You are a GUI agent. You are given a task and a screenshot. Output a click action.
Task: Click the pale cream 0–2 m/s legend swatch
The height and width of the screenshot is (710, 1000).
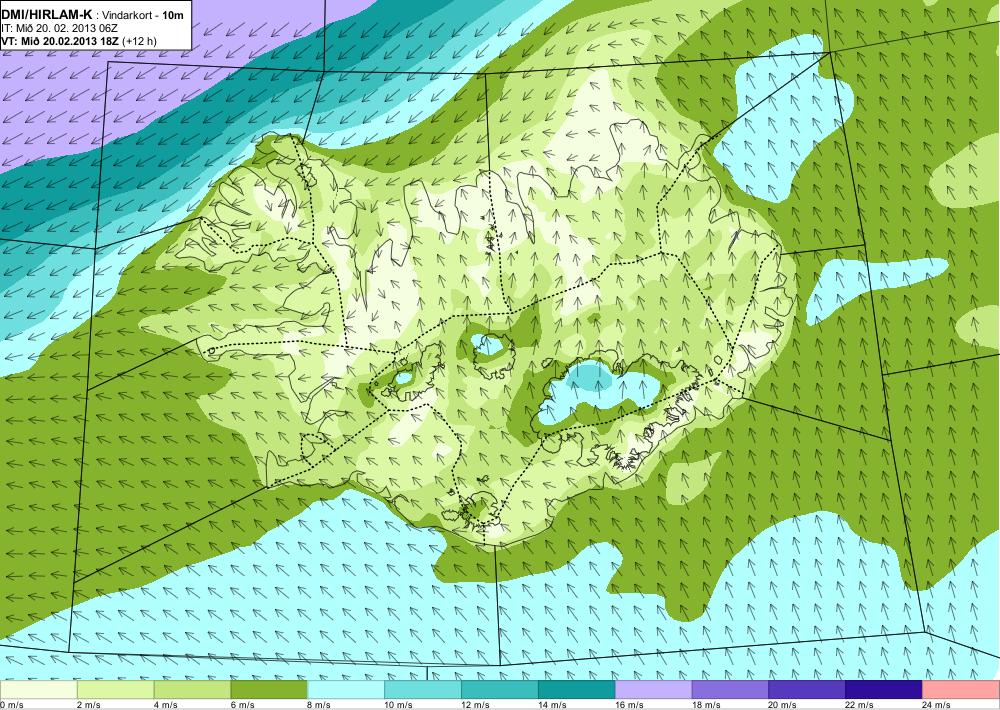pyautogui.click(x=38, y=690)
